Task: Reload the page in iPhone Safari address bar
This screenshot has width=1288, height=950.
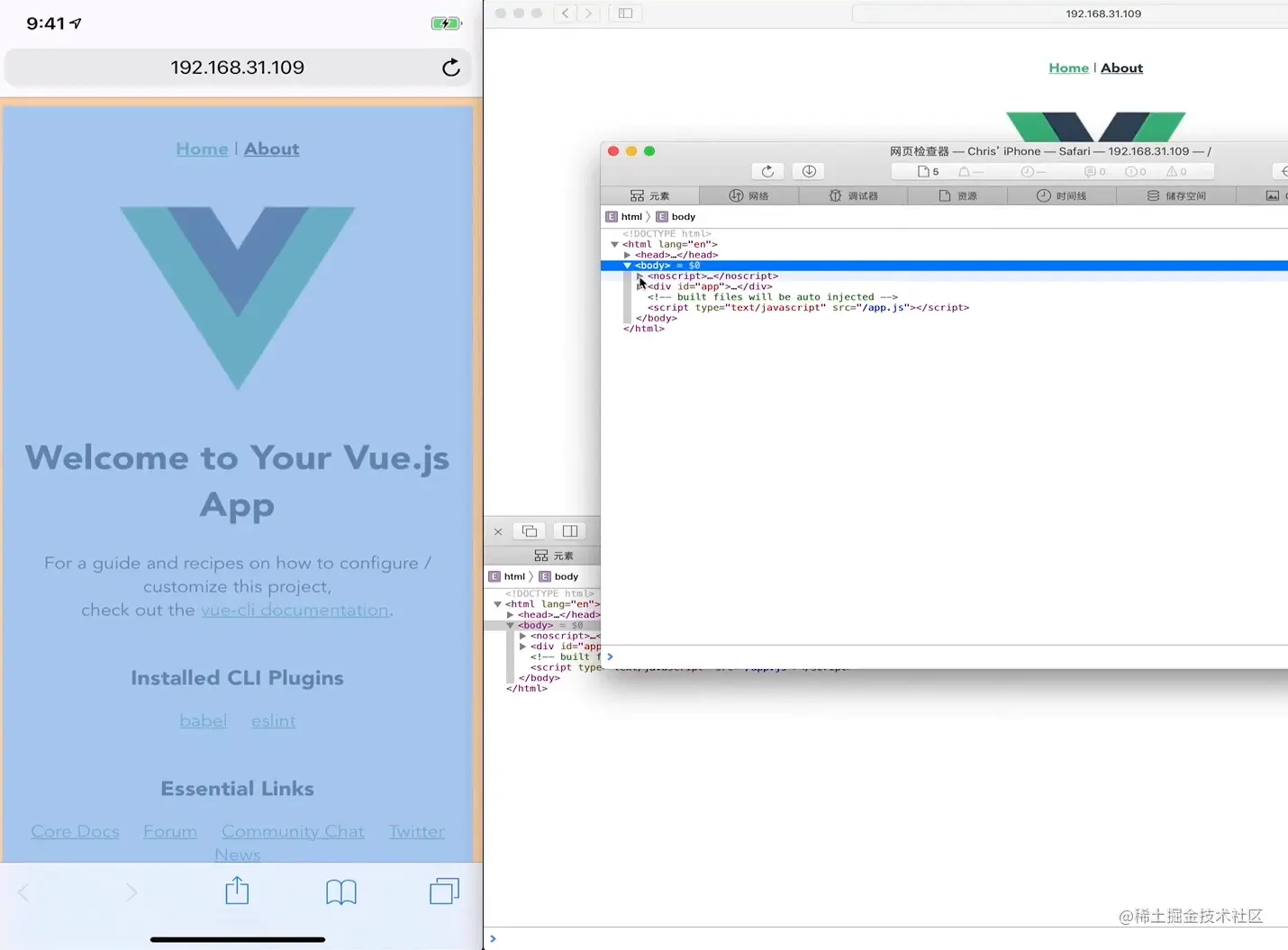Action: [451, 68]
